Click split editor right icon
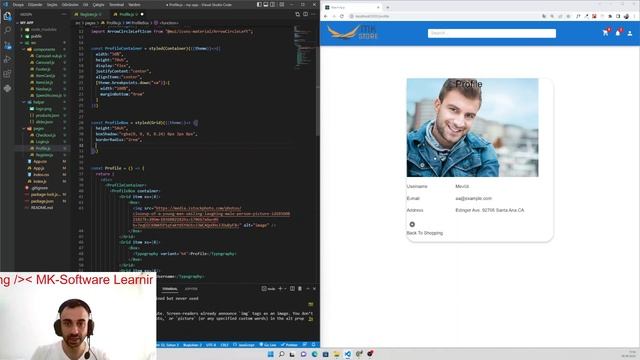Screen dimensions: 640x360 pos(305,14)
